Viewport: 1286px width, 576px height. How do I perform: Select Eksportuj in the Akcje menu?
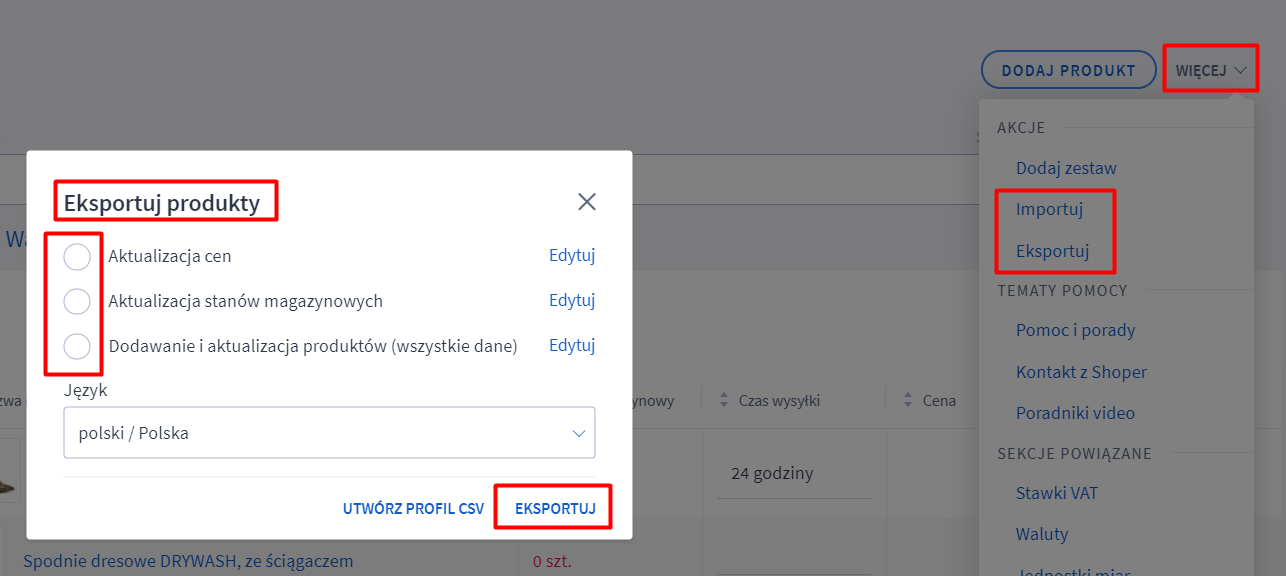point(1052,251)
